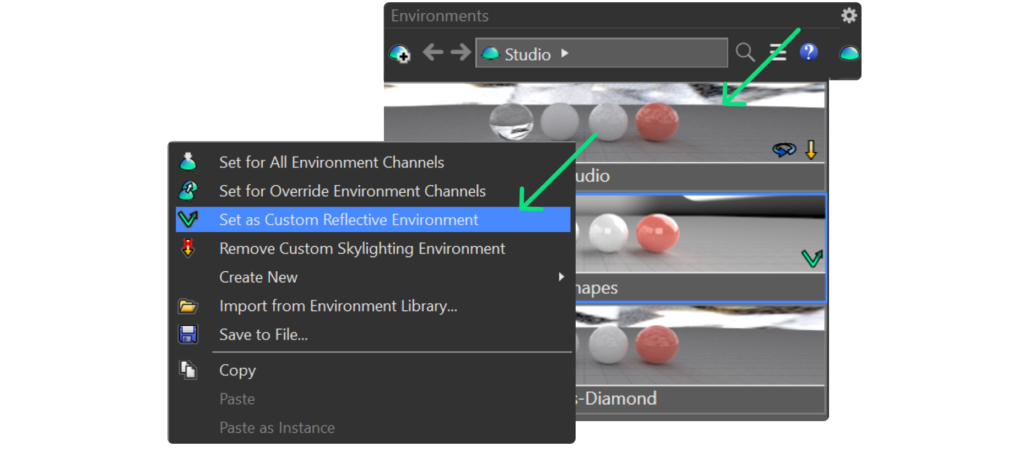Screen dimensions: 1024x452
Task: Choose Set for All Environment Channels
Action: (x=332, y=162)
